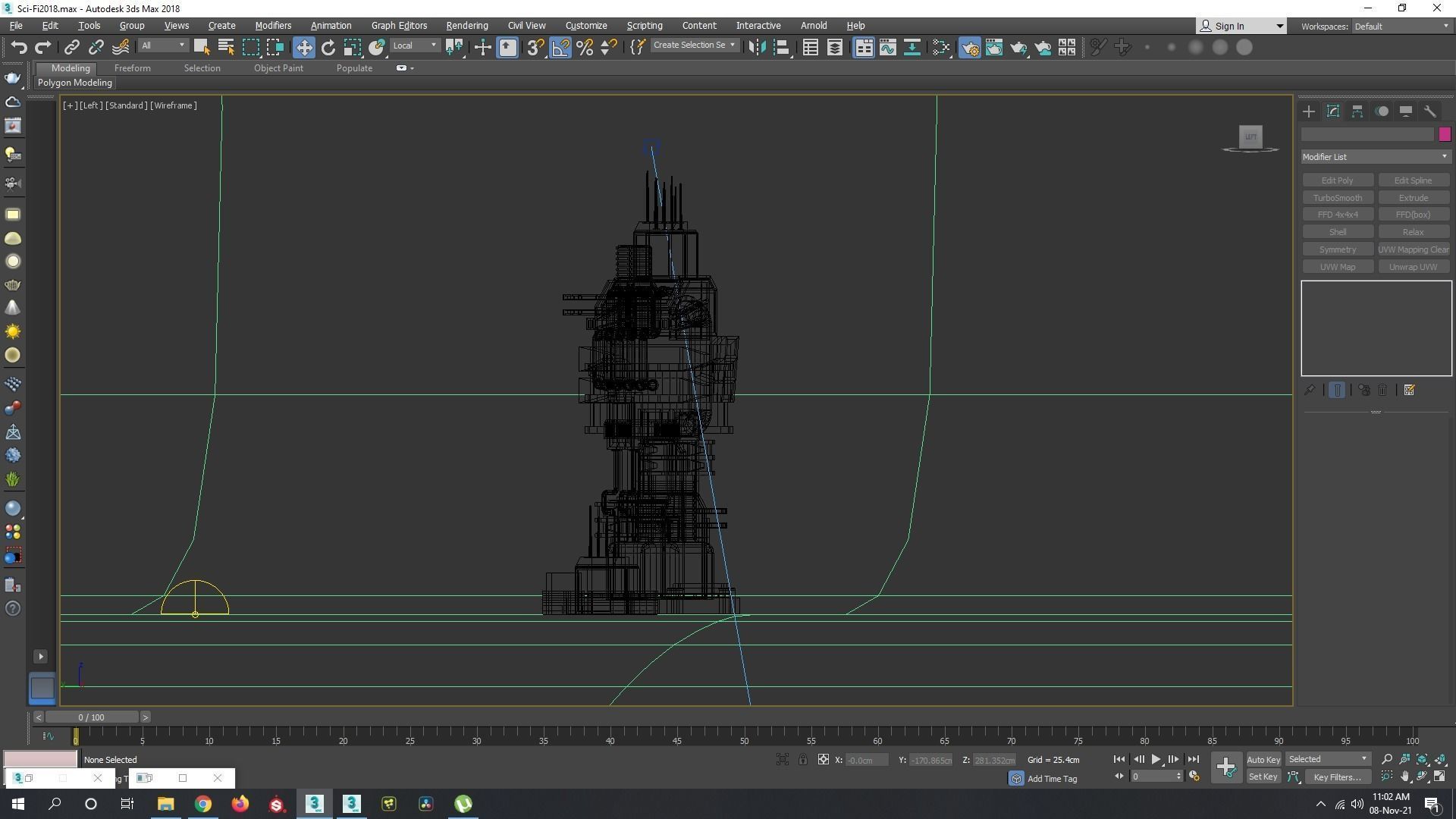Expand the Modifier List dropdown
Image resolution: width=1456 pixels, height=819 pixels.
(1375, 157)
